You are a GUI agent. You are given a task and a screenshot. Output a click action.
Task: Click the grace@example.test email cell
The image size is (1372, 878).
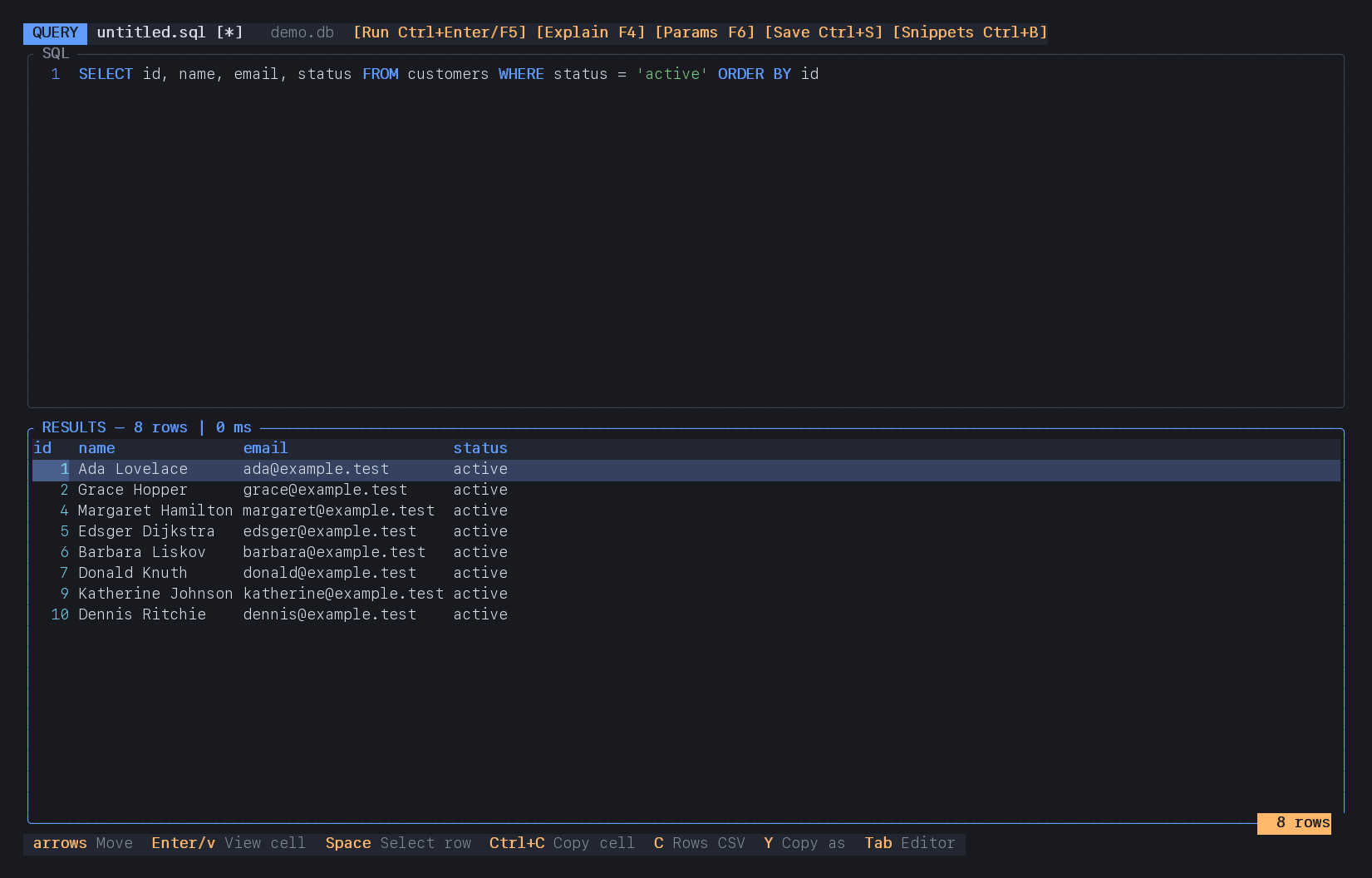tap(325, 490)
